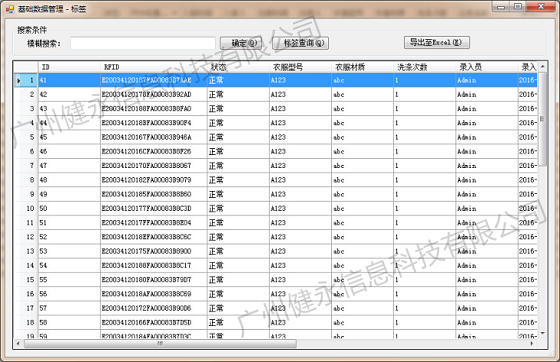Click ID cell 43

coord(69,109)
